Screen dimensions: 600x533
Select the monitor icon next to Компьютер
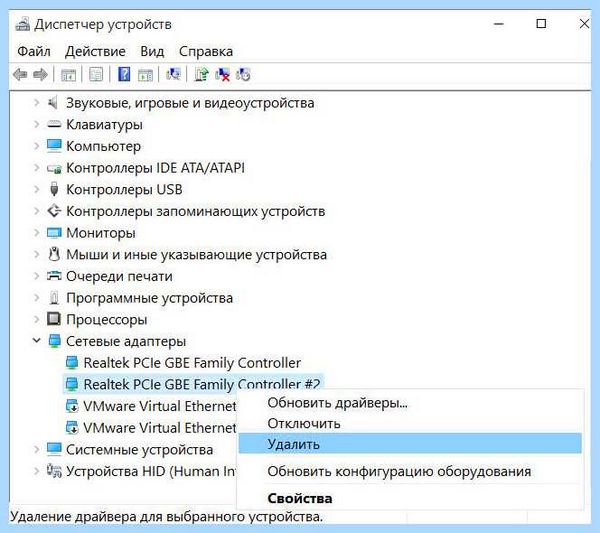pyautogui.click(x=54, y=146)
